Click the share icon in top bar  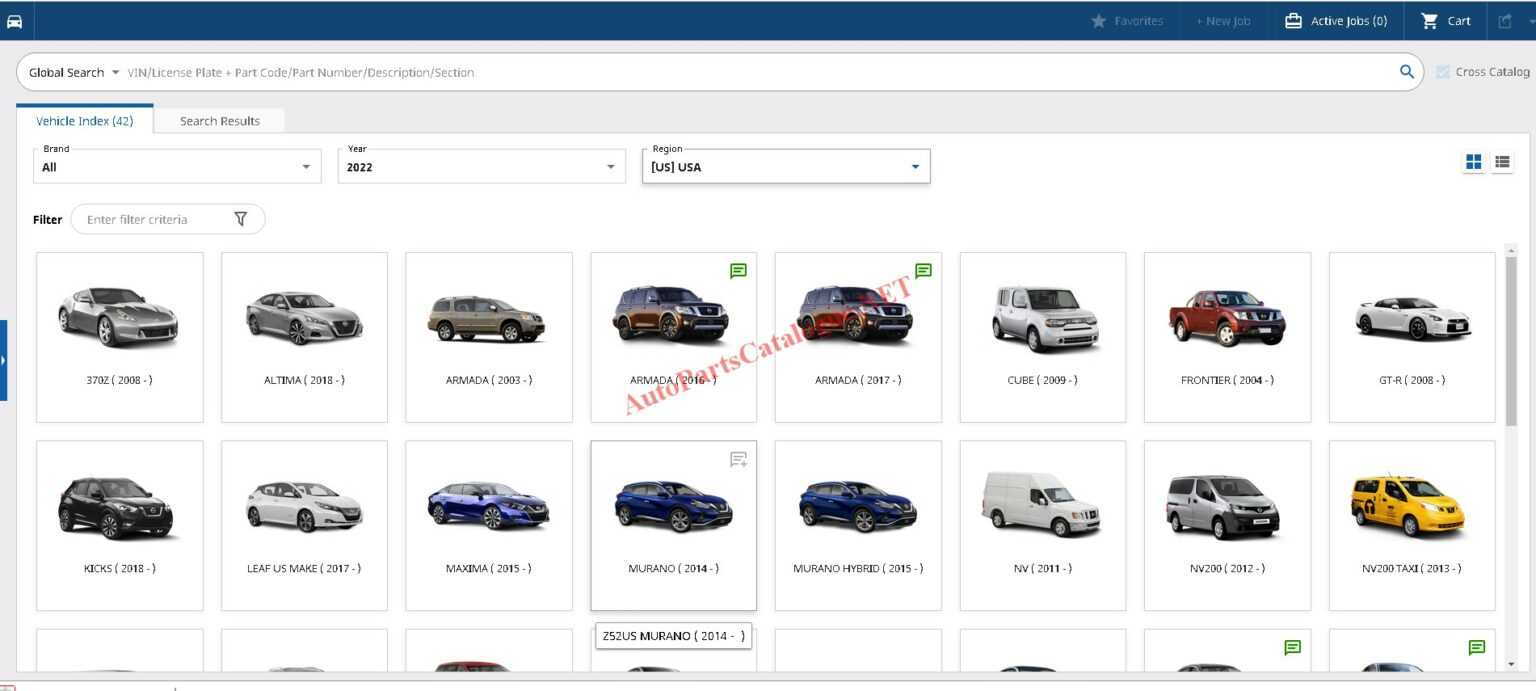[x=1505, y=21]
